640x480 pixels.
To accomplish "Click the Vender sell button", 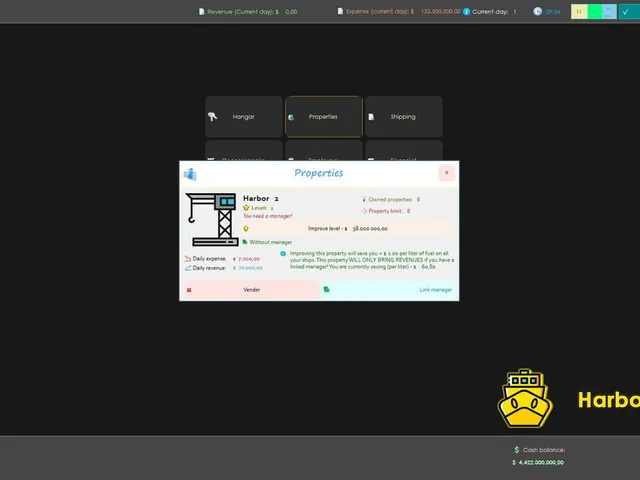I will [x=251, y=290].
